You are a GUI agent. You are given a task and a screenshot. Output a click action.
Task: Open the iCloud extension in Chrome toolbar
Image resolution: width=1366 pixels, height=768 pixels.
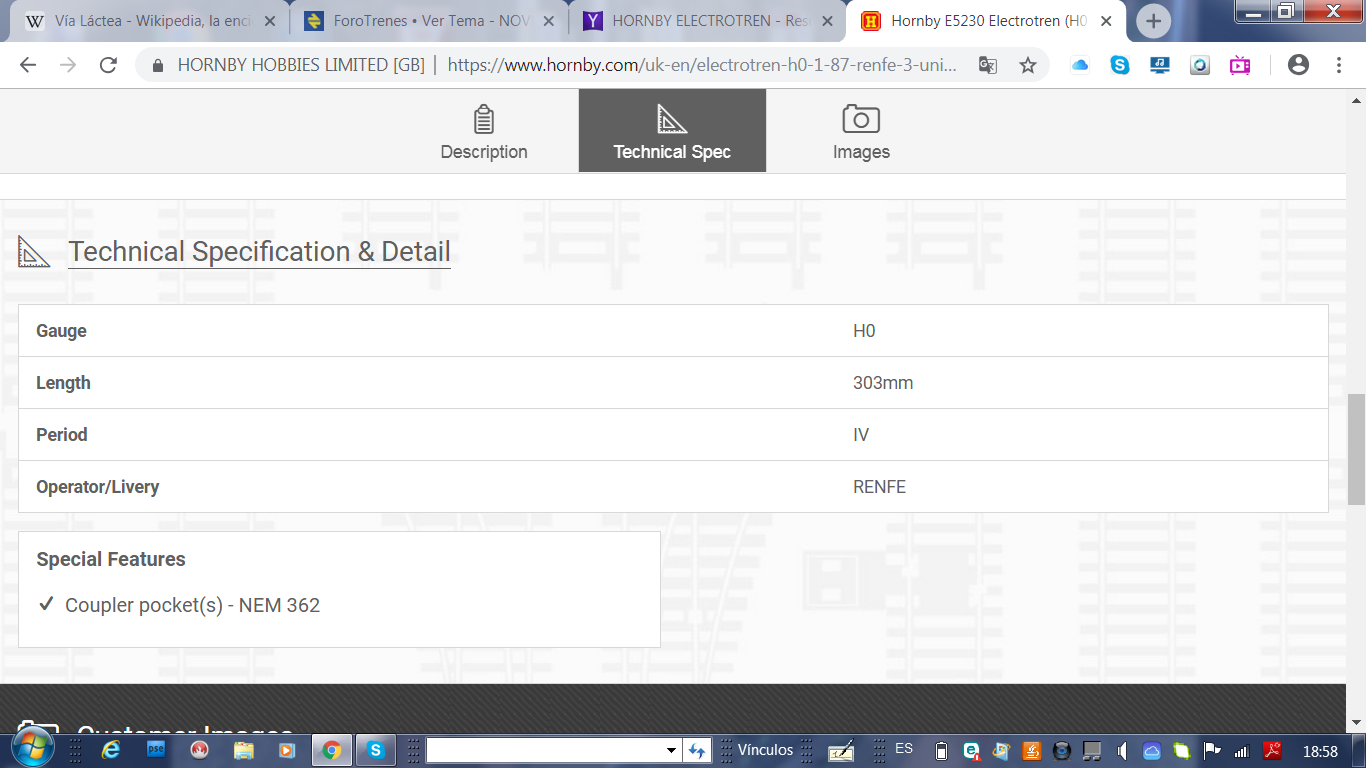pos(1080,65)
